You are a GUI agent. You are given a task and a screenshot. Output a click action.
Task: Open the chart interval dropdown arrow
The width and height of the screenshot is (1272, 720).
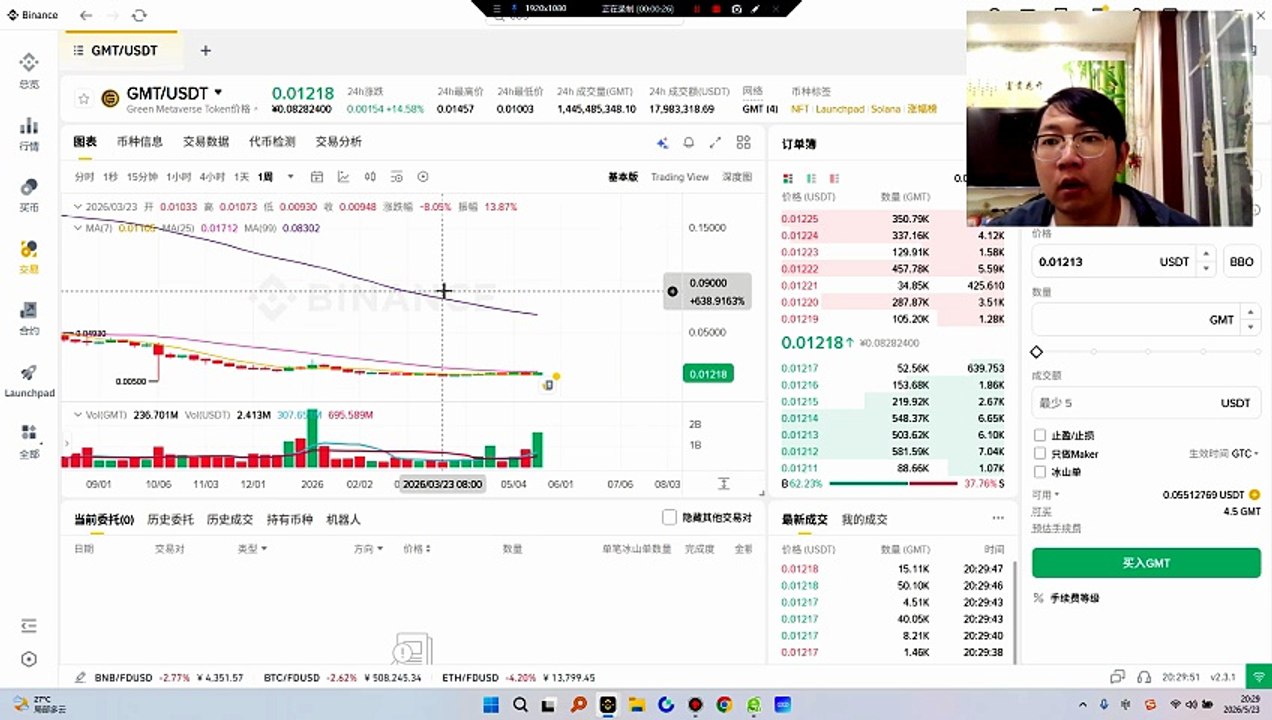pyautogui.click(x=291, y=177)
